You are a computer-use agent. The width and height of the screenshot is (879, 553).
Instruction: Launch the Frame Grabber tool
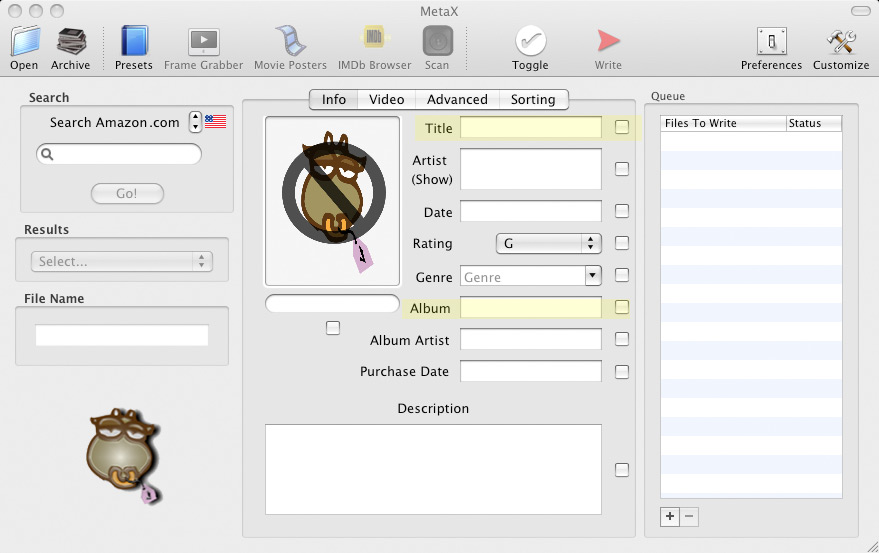(x=203, y=42)
